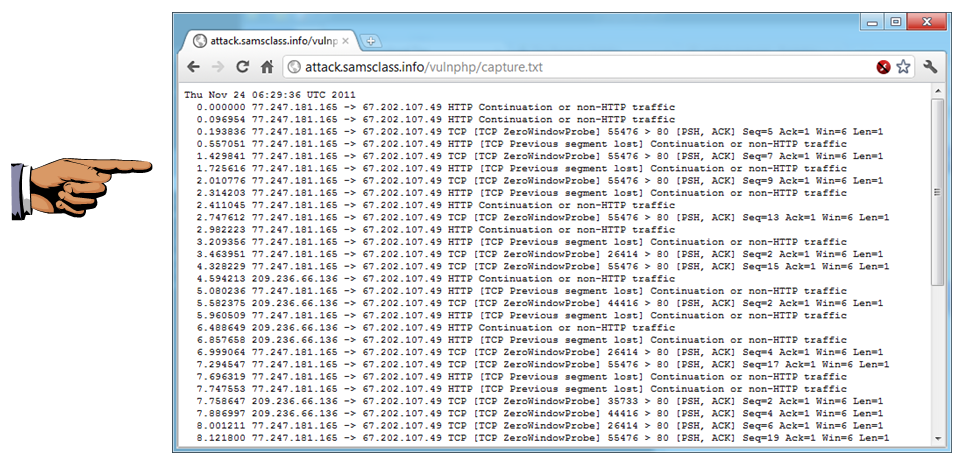Click the browser Back arrow
The width and height of the screenshot is (964, 468).
click(194, 67)
